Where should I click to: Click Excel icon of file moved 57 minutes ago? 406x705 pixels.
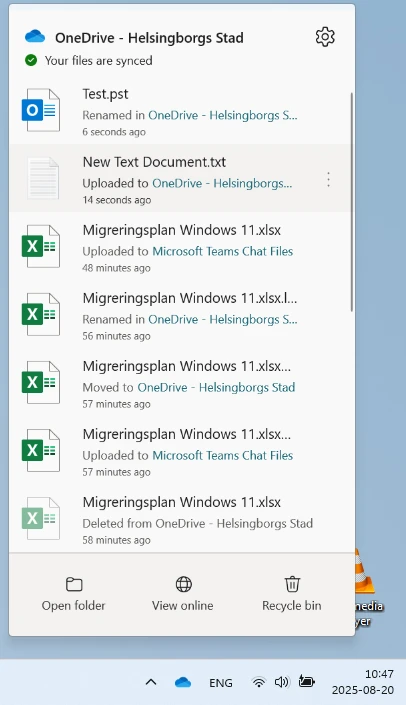tap(40, 382)
